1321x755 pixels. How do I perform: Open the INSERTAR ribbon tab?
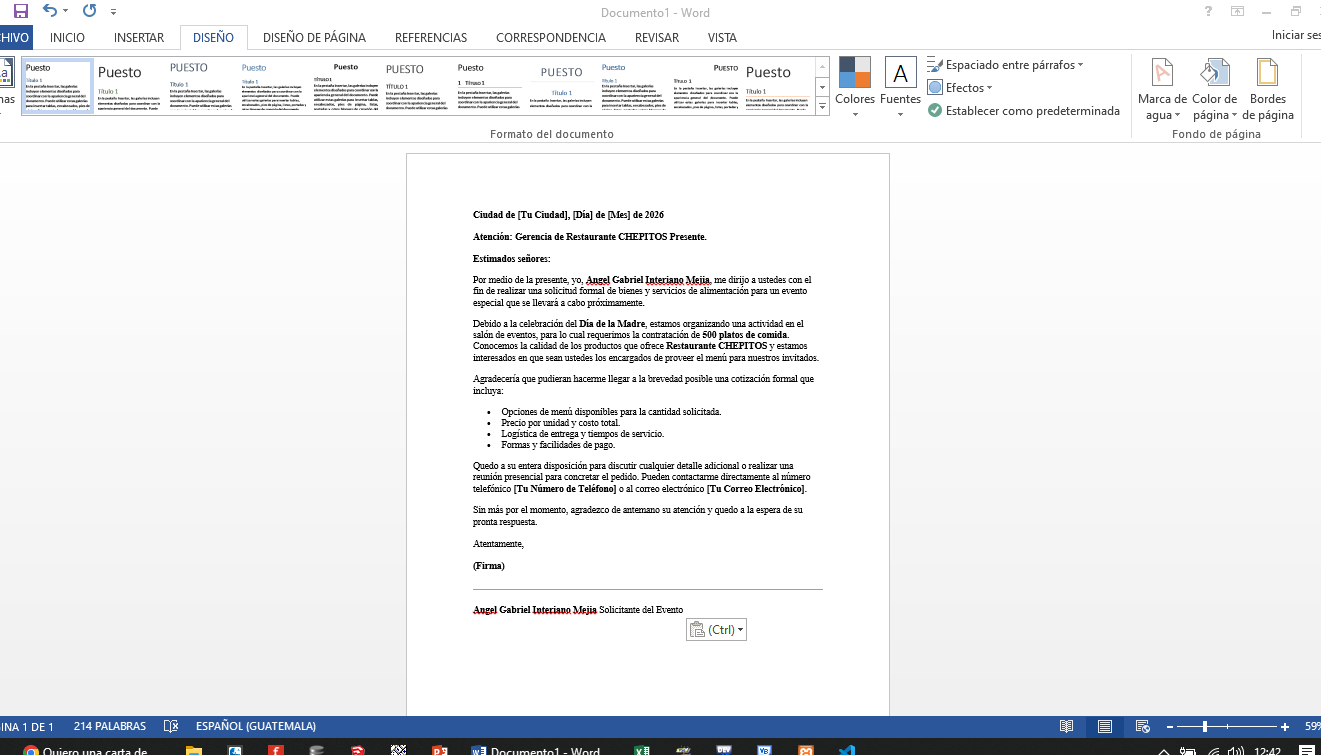click(x=139, y=38)
